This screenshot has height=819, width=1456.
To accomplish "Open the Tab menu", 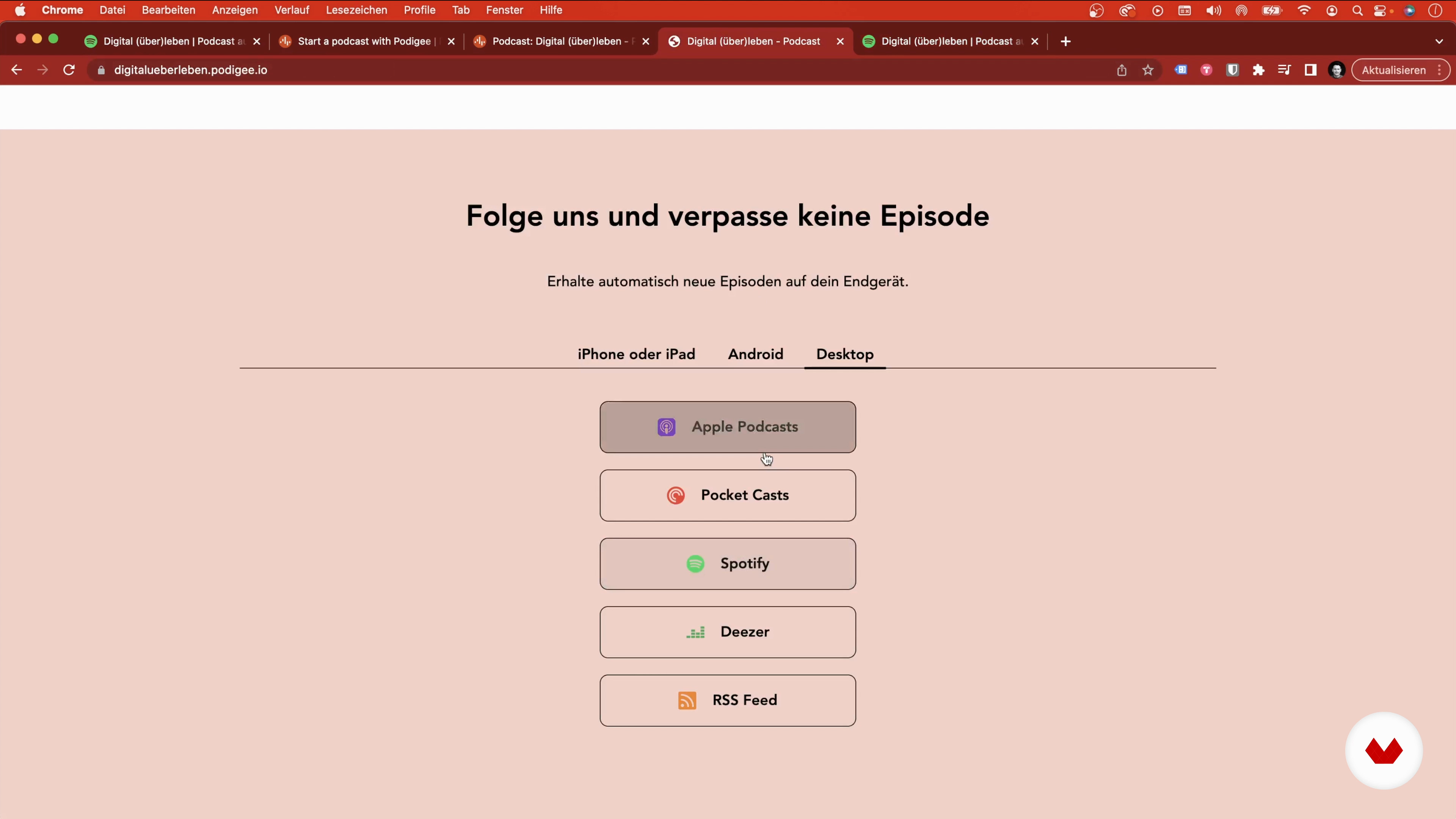I will [x=461, y=10].
